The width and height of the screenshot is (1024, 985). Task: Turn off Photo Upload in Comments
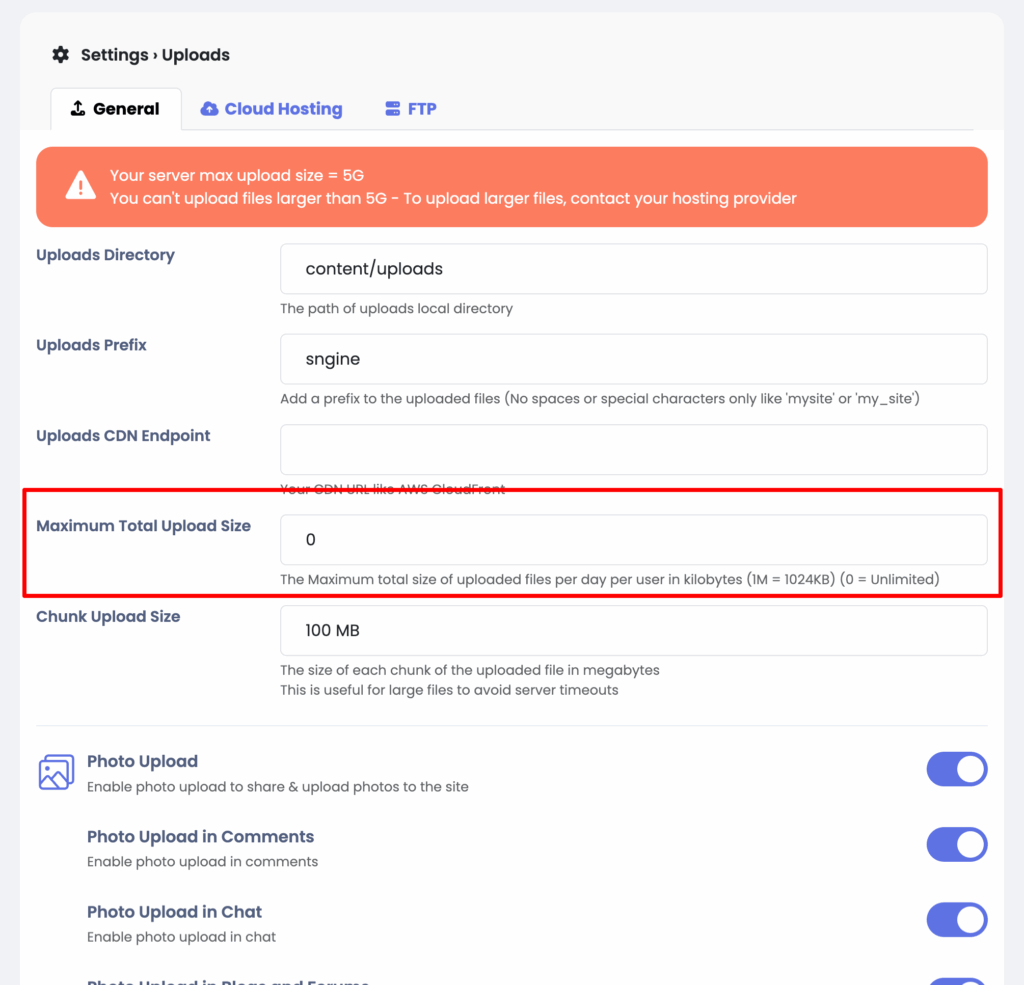[956, 844]
